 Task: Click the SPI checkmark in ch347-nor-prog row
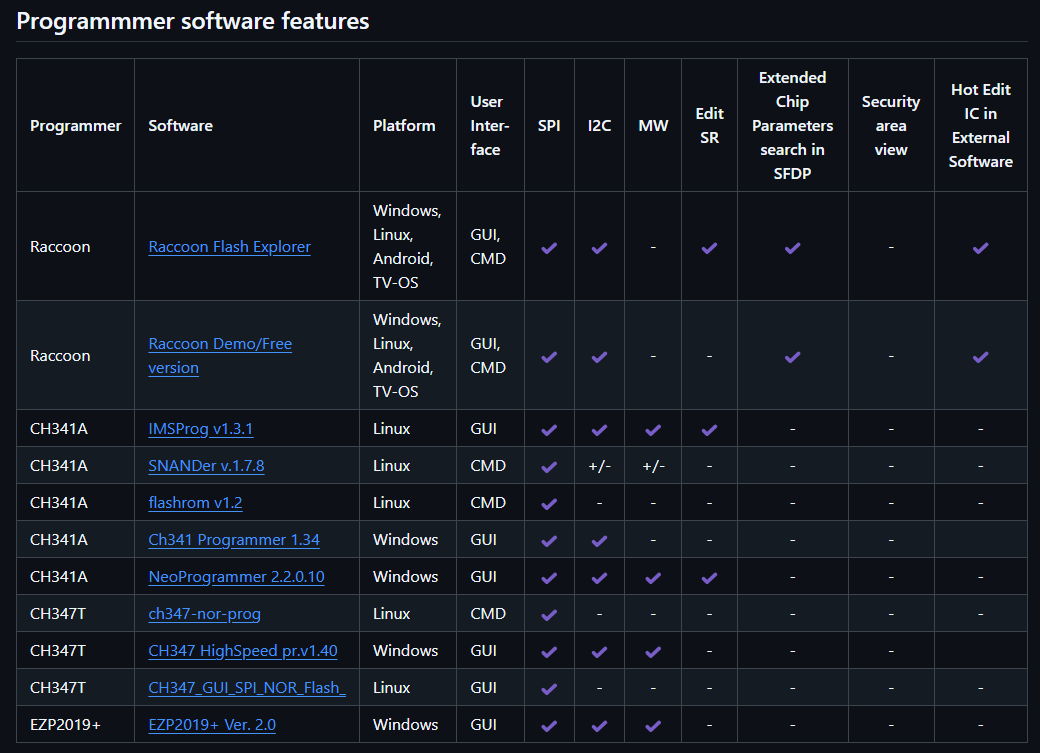pyautogui.click(x=549, y=615)
